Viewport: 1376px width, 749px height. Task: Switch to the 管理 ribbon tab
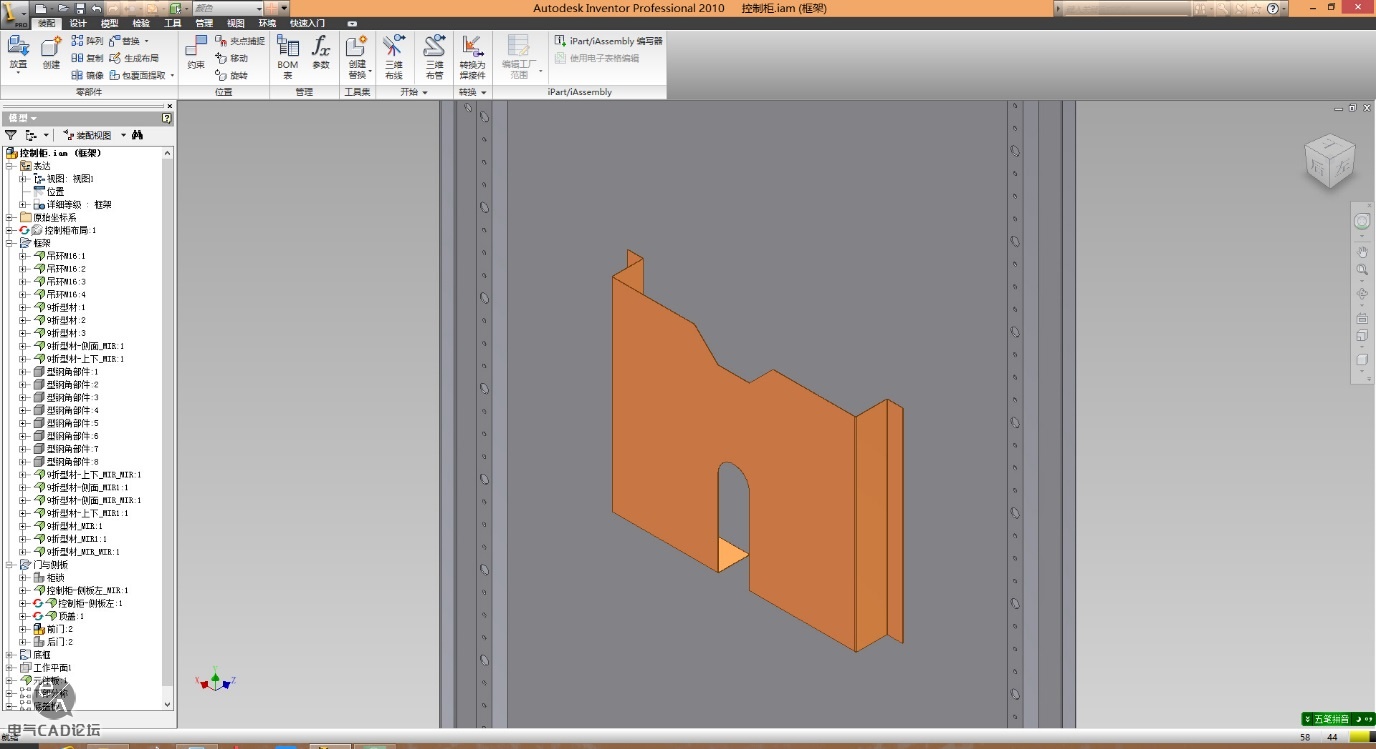tap(204, 22)
